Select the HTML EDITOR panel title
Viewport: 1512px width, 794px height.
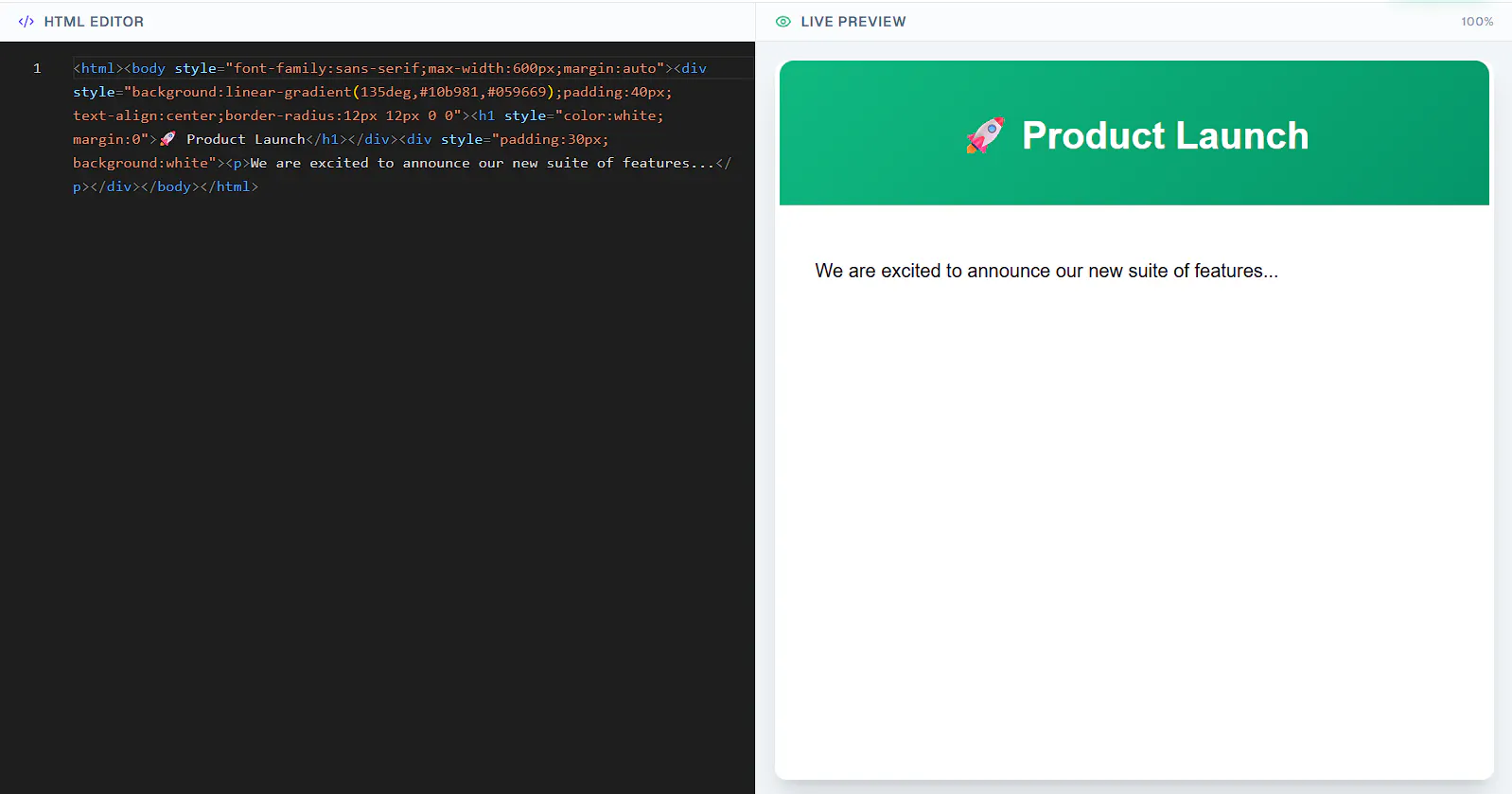coord(94,21)
